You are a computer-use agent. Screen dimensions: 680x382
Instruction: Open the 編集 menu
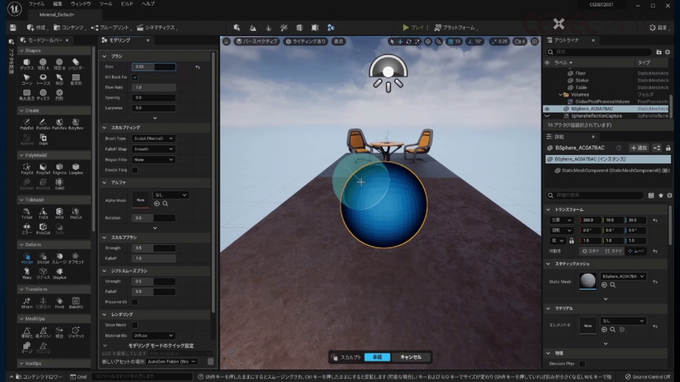57,4
